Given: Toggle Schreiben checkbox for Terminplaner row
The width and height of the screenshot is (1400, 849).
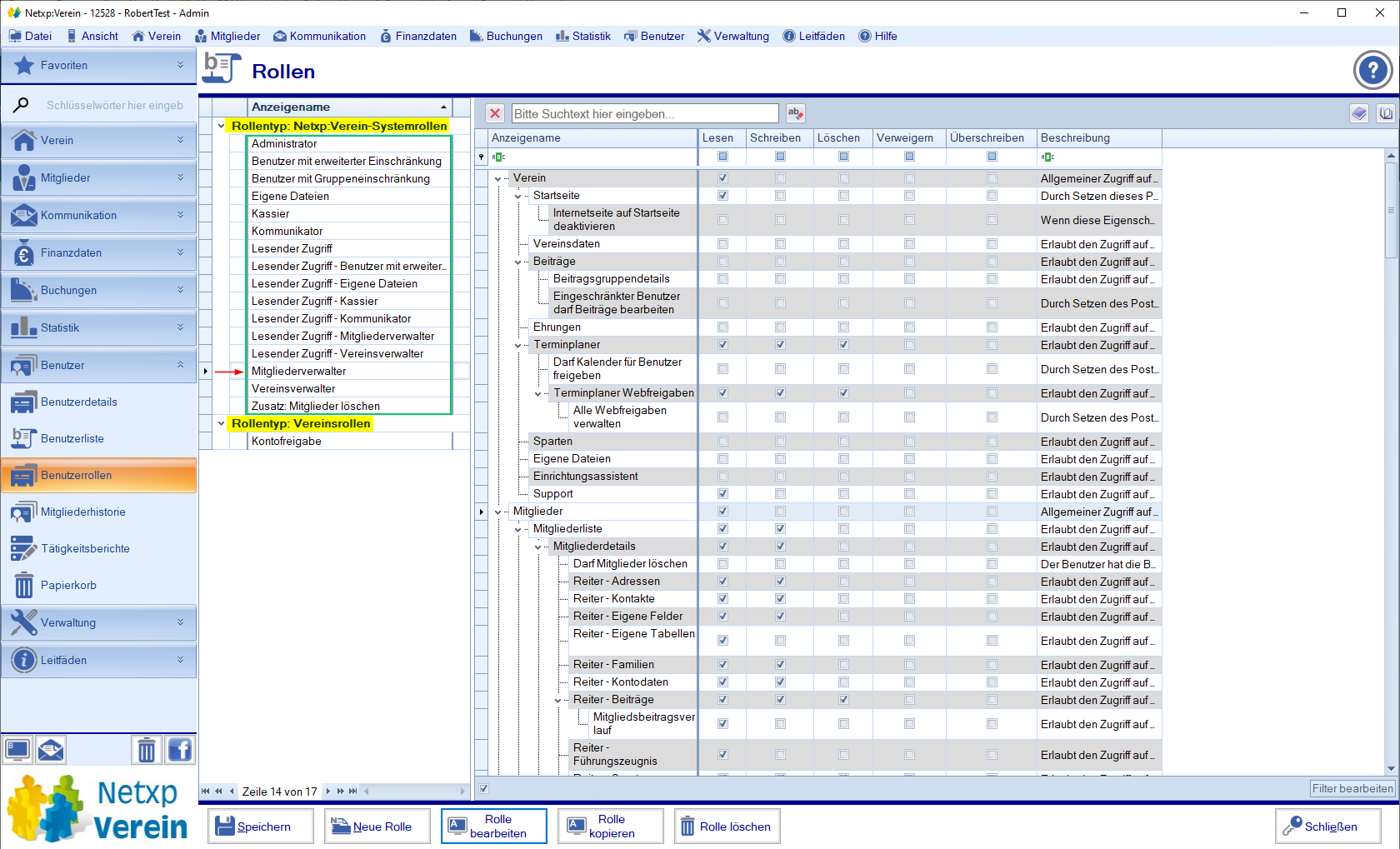Looking at the screenshot, I should click(780, 345).
